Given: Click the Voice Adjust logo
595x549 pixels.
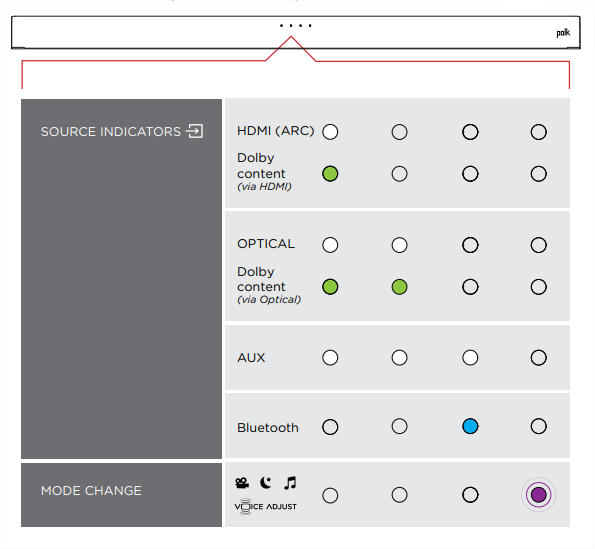Looking at the screenshot, I should (266, 507).
